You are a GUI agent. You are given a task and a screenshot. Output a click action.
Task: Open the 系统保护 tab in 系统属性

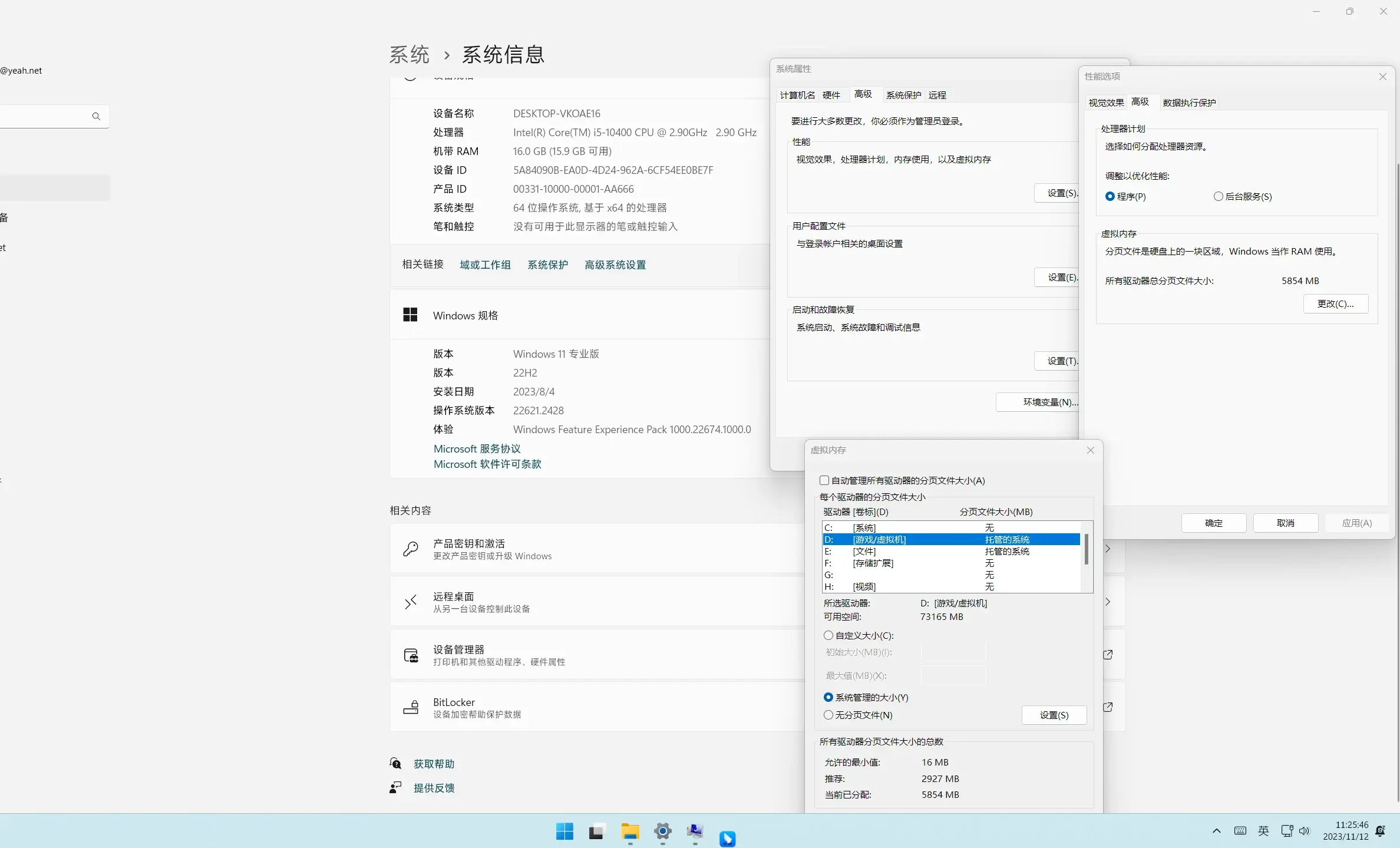903,95
